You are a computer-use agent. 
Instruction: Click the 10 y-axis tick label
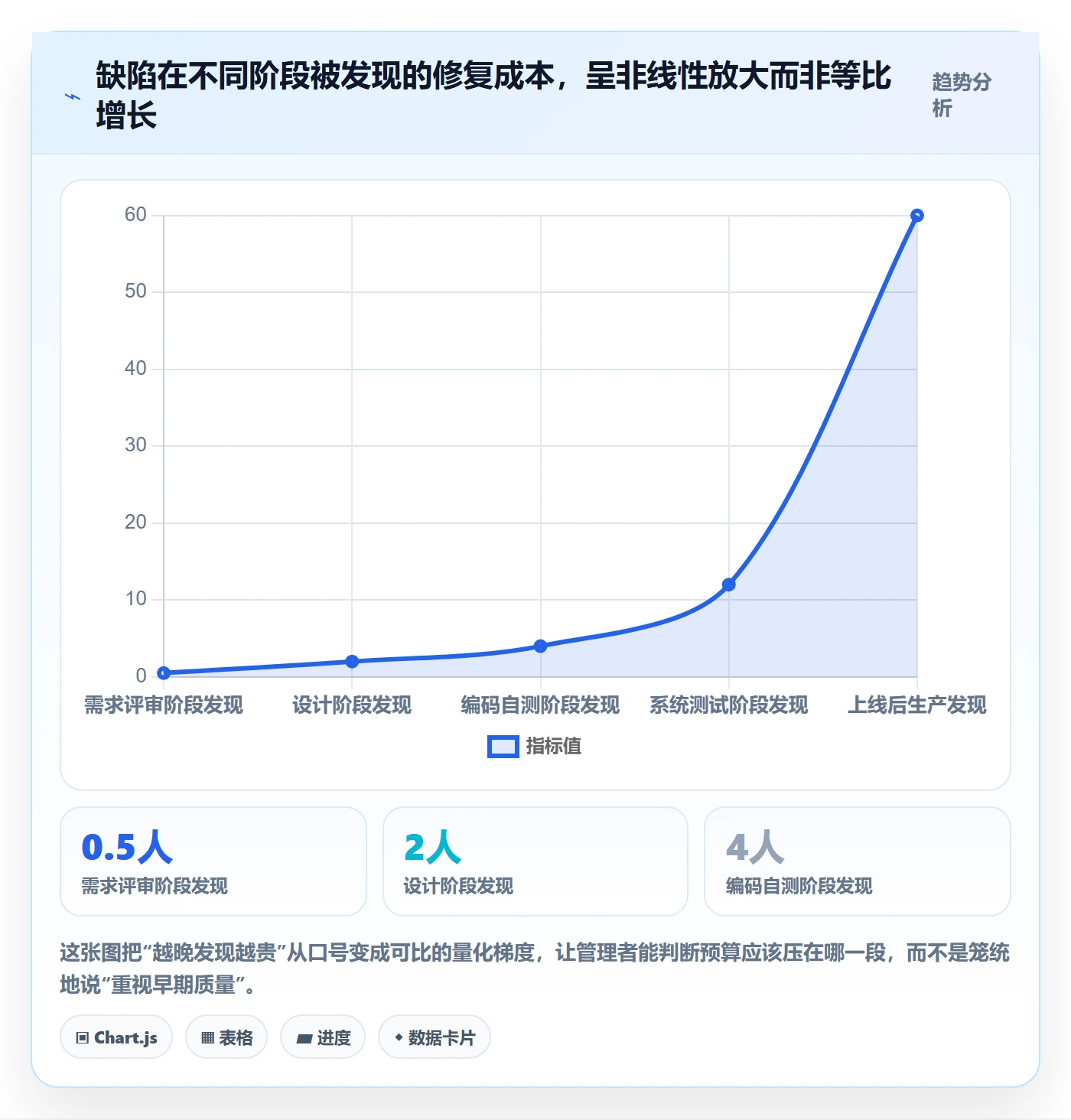coord(135,599)
